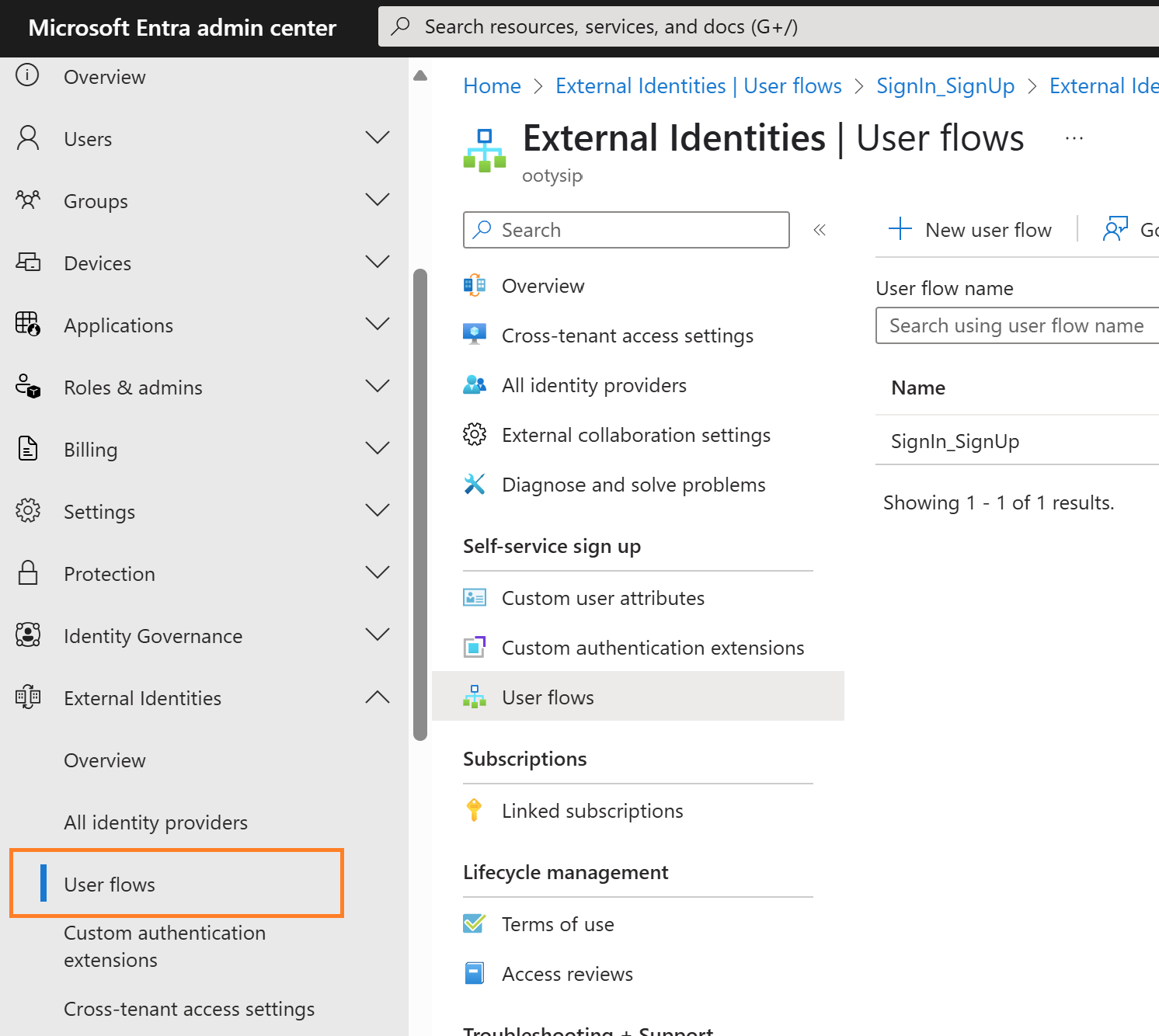Expand the Groups section chevron
The height and width of the screenshot is (1036, 1159).
tap(378, 200)
